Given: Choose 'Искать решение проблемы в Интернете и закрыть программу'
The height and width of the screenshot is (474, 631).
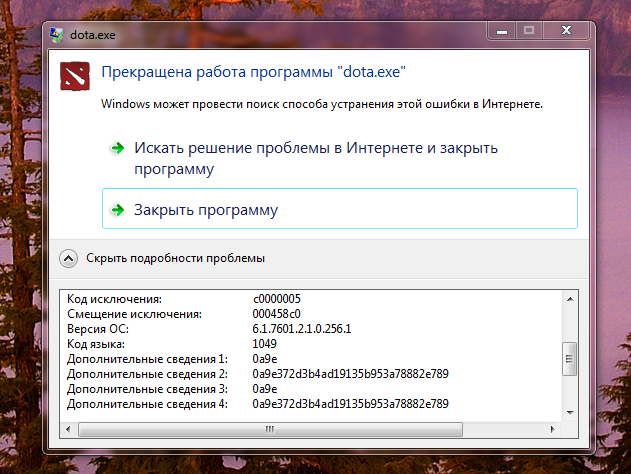Looking at the screenshot, I should (x=340, y=158).
